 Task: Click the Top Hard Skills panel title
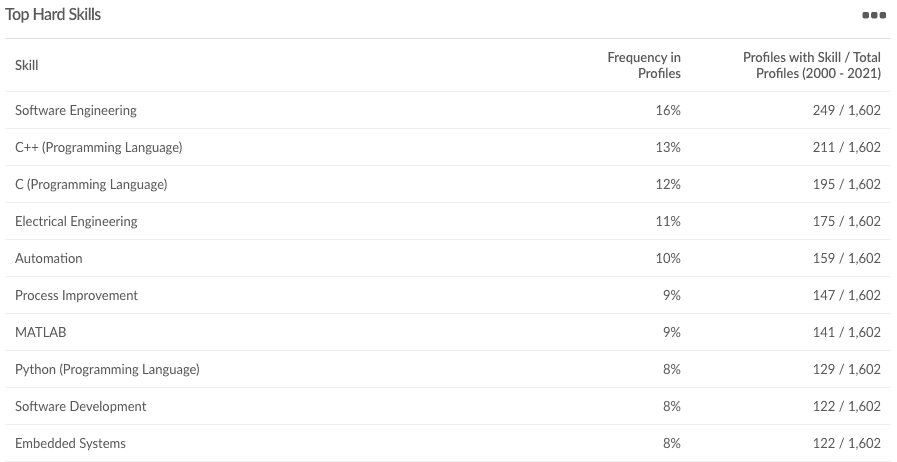tap(53, 15)
